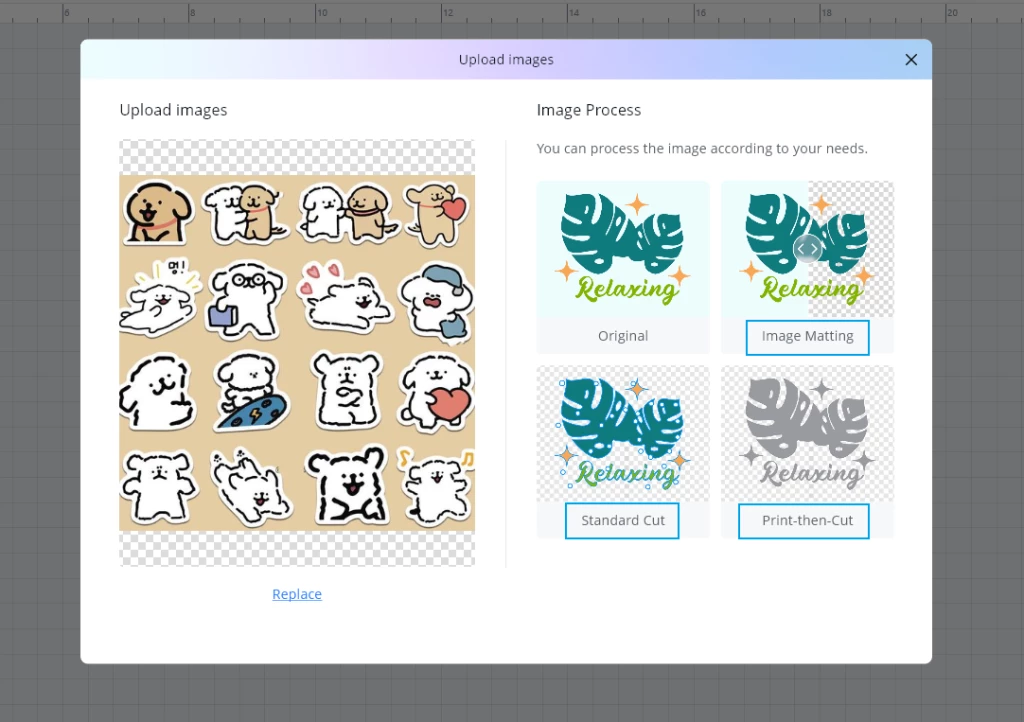The width and height of the screenshot is (1024, 722).
Task: Click the dog riding the blue surfboard
Action: 251,392
